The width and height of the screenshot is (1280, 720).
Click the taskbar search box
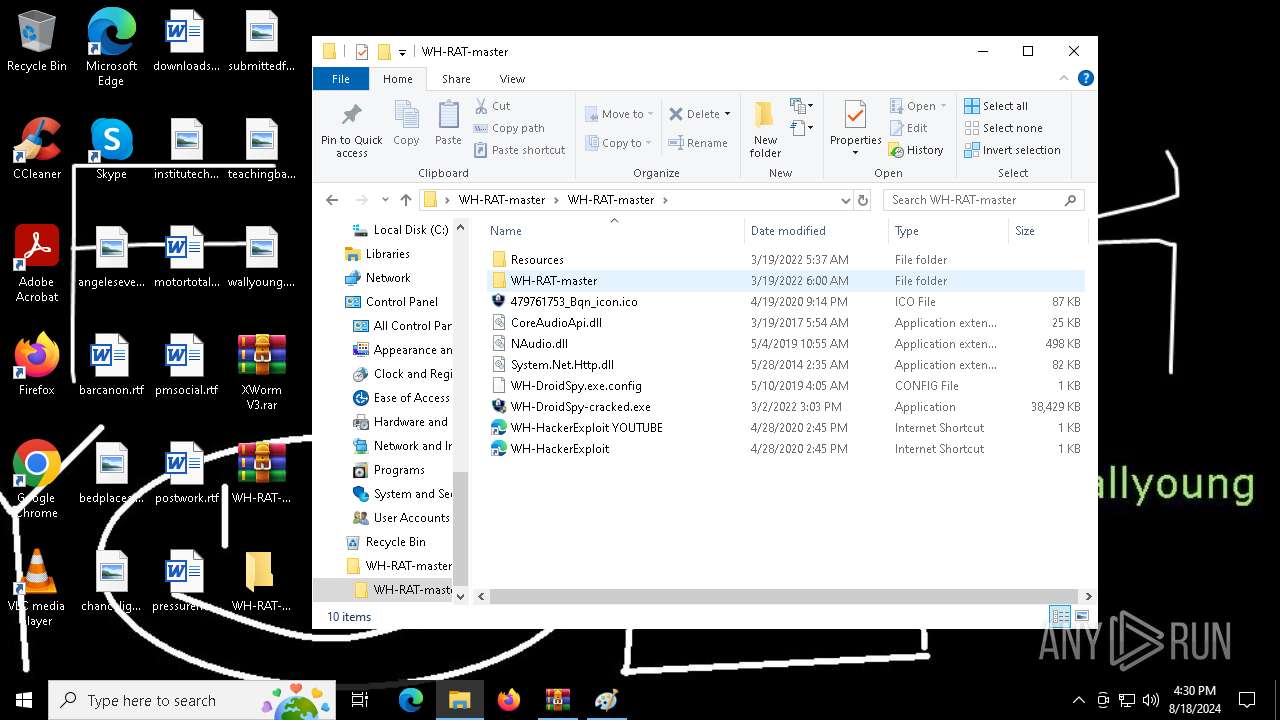(x=192, y=700)
